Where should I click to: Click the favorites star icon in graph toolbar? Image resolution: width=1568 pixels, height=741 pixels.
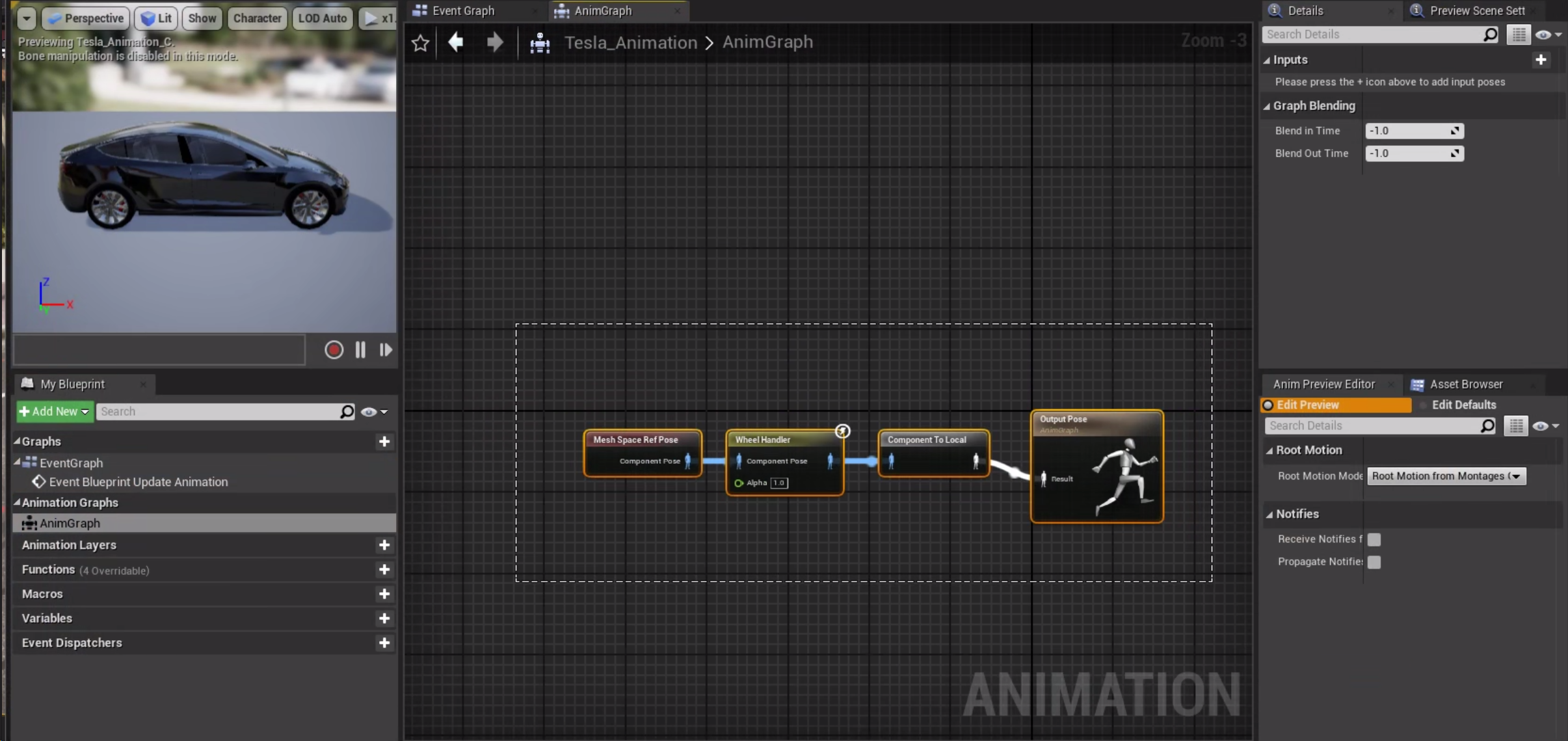pyautogui.click(x=420, y=43)
